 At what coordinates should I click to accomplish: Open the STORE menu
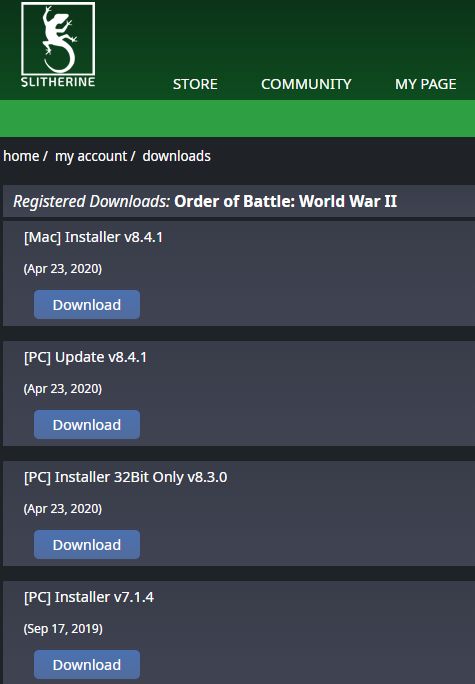click(x=195, y=84)
